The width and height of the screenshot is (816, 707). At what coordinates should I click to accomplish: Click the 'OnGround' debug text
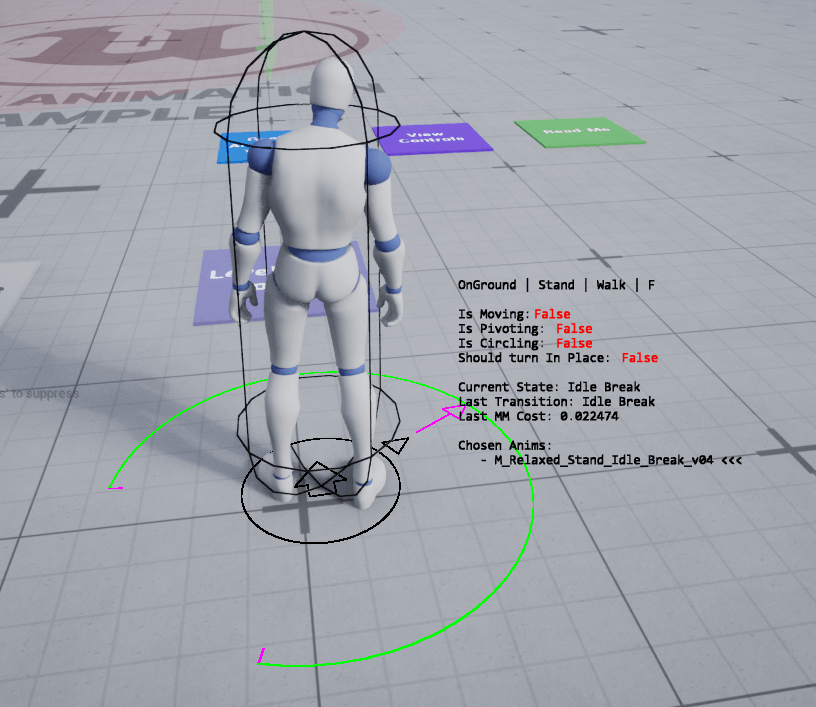click(487, 285)
